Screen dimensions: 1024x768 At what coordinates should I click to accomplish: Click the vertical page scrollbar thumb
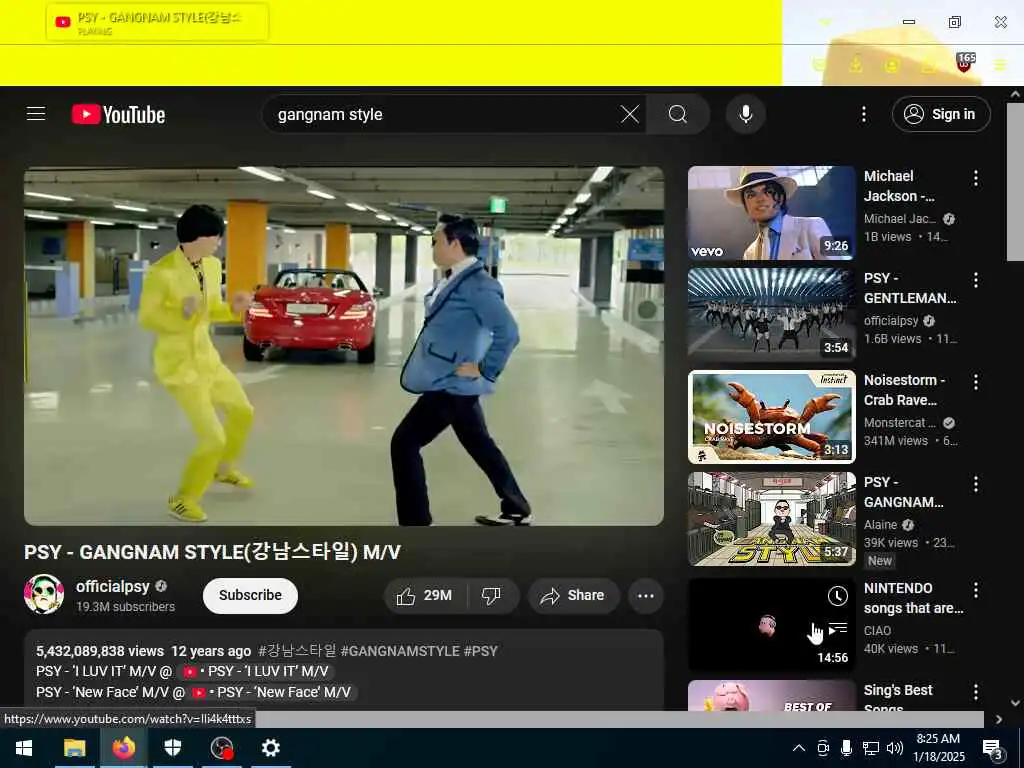(x=1015, y=182)
